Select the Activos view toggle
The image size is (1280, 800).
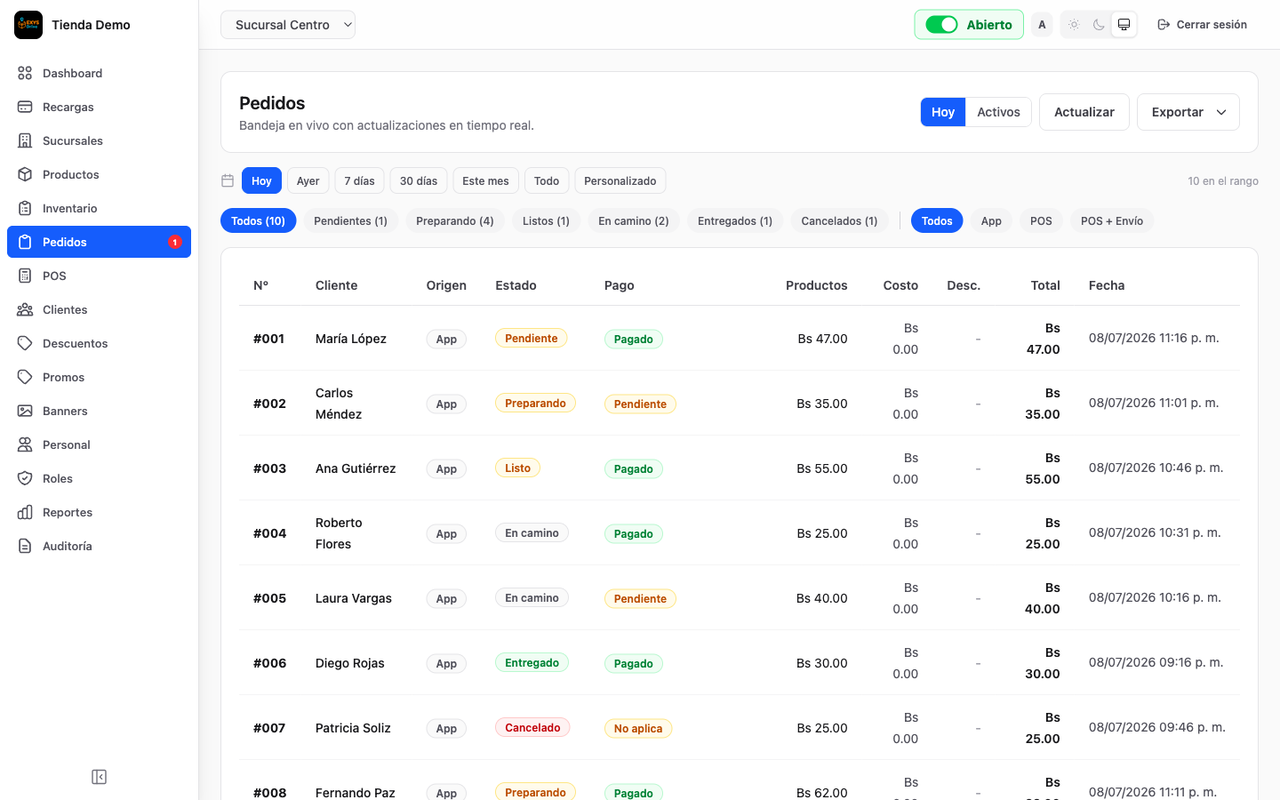(998, 112)
